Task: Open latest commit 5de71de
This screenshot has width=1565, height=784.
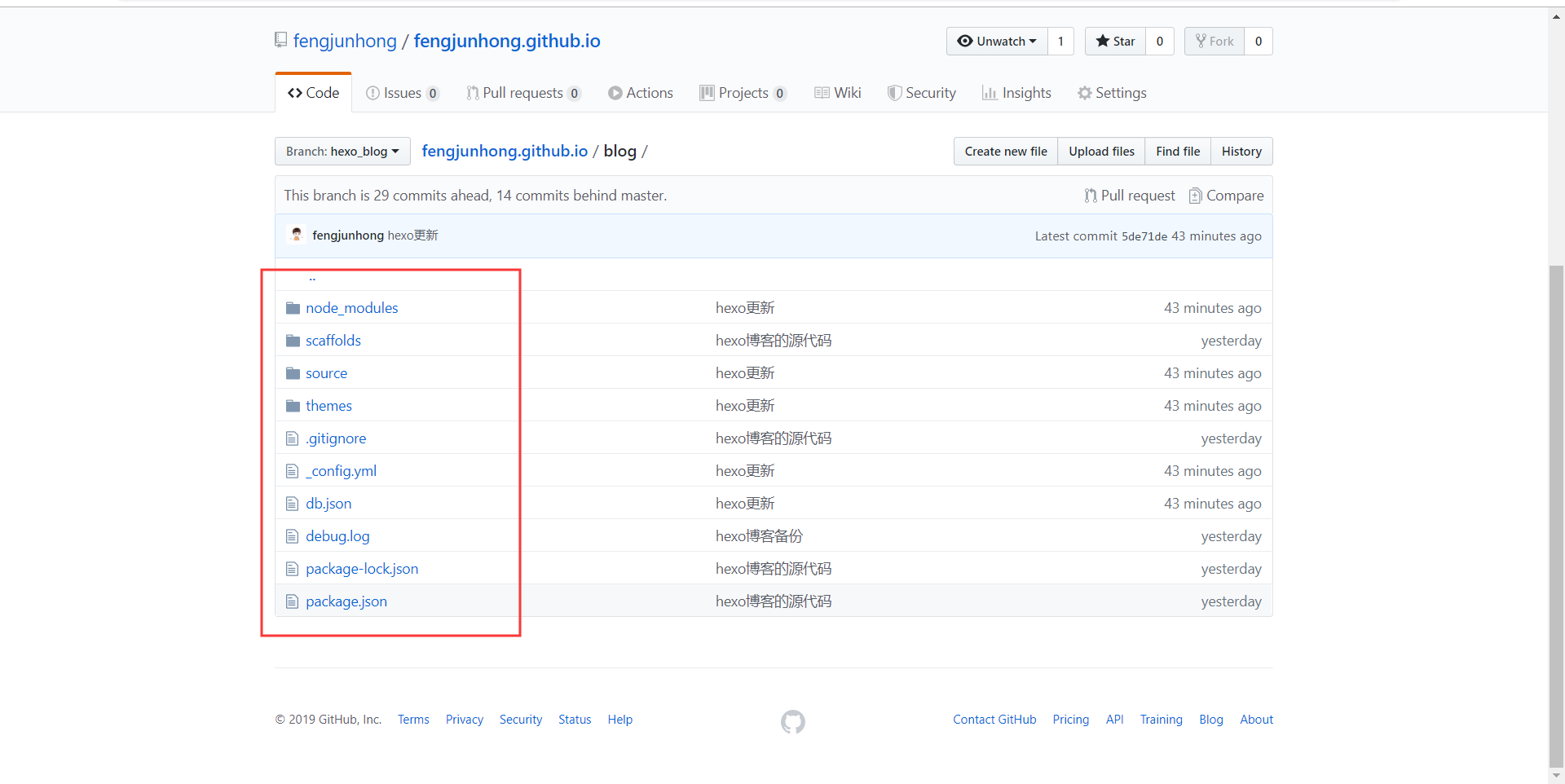Action: coord(1144,236)
